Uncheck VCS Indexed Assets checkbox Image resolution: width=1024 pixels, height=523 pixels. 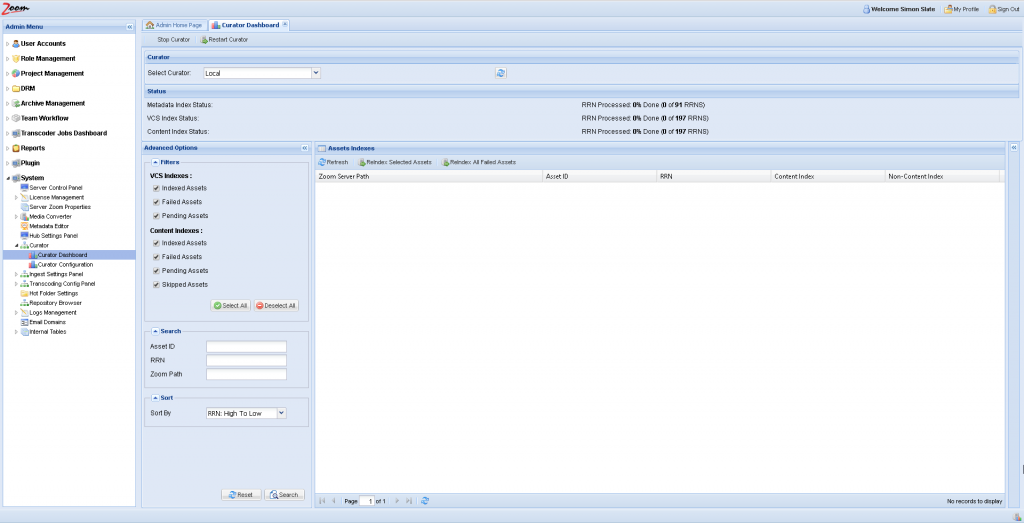pos(156,188)
